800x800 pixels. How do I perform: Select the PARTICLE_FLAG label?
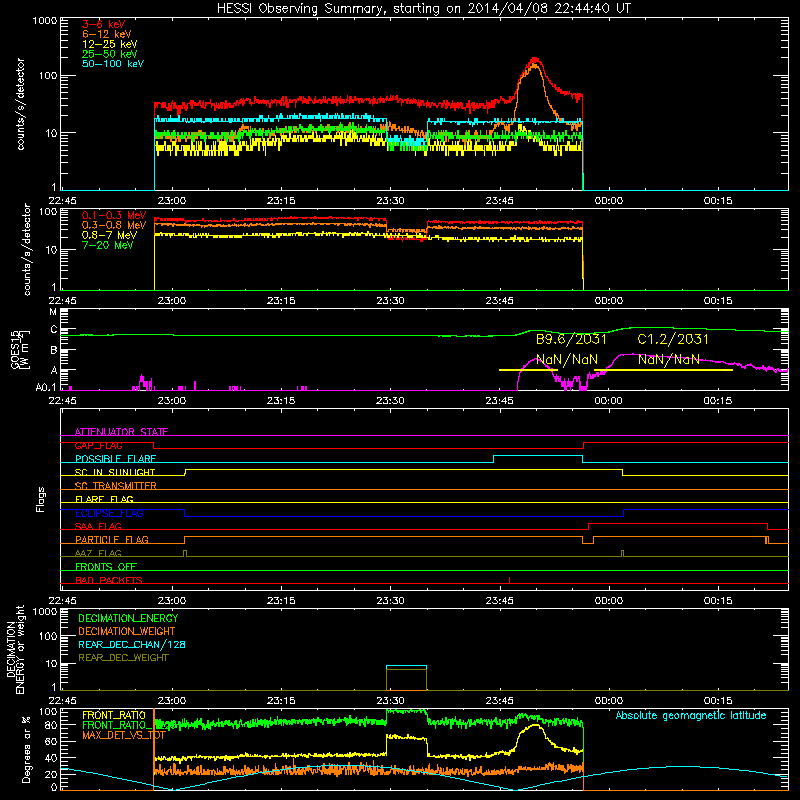pyautogui.click(x=112, y=539)
